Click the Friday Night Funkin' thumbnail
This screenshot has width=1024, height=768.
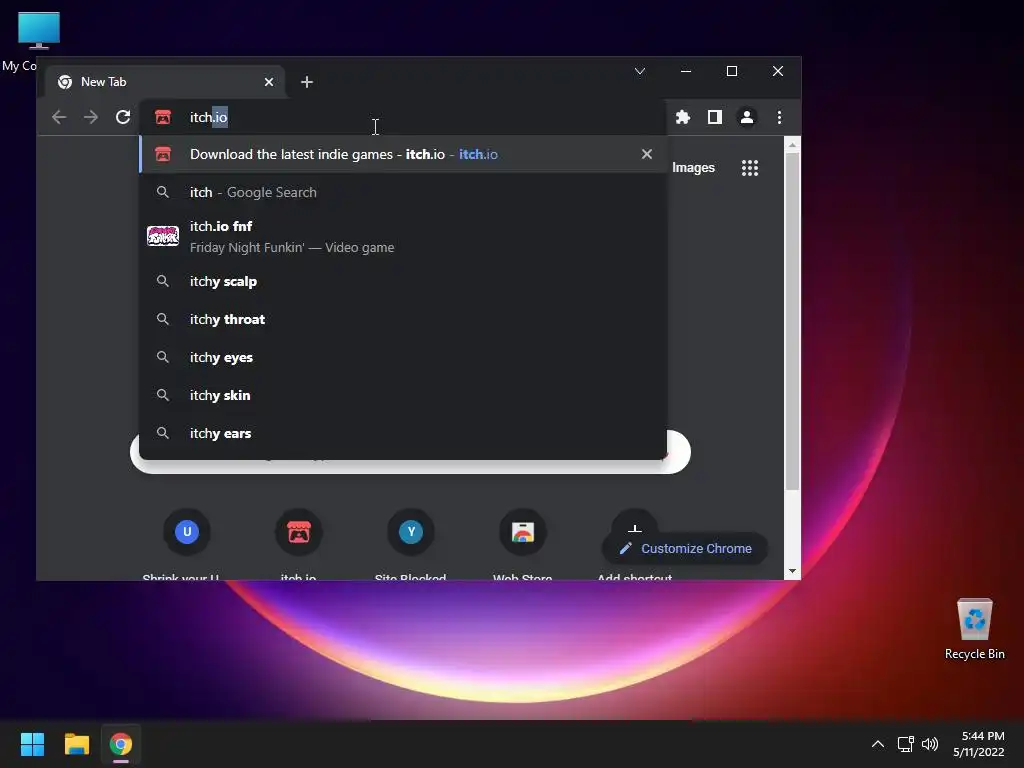coord(163,236)
